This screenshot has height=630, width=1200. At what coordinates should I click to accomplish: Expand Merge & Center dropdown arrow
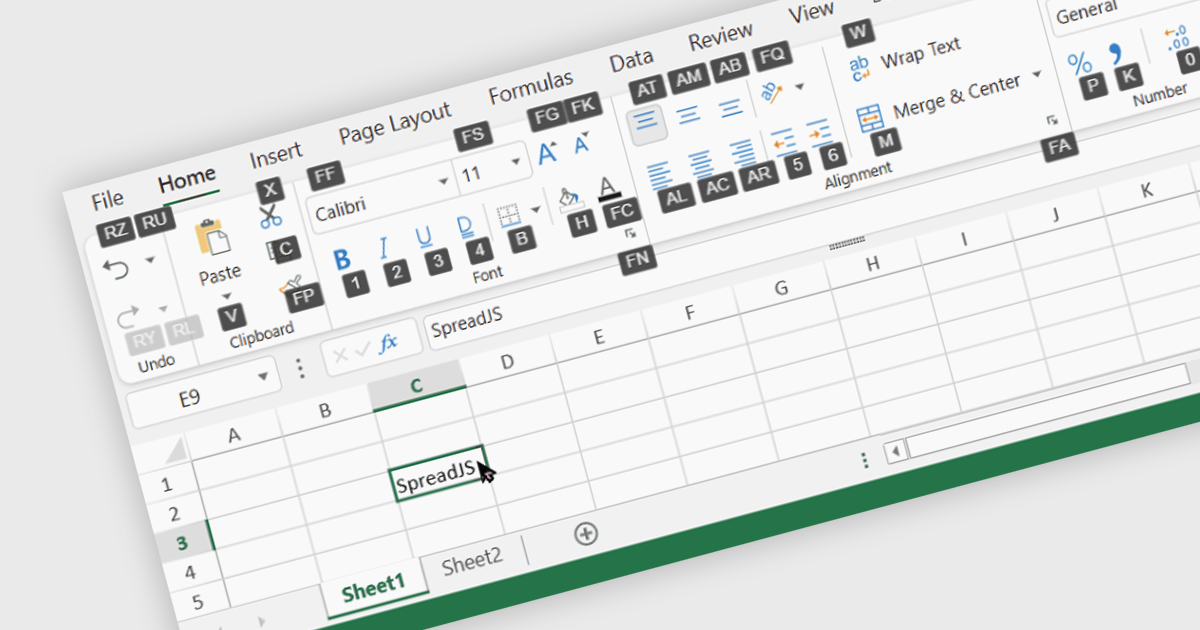1036,74
